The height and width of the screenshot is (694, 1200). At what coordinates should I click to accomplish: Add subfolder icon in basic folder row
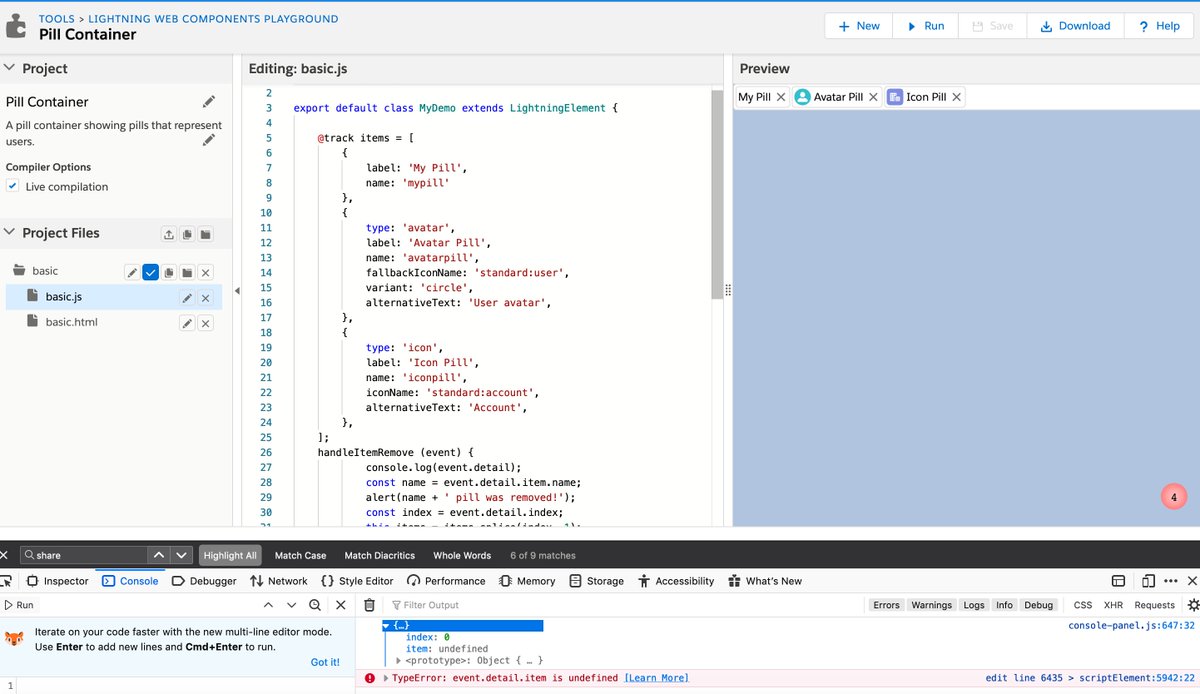tap(187, 272)
